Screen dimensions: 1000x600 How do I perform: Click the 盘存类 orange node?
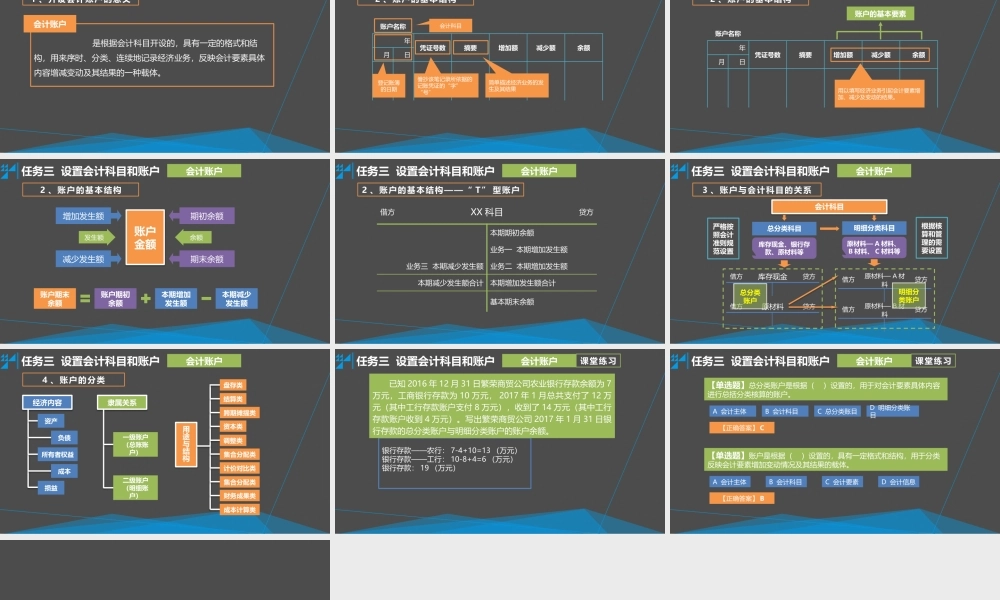(x=233, y=385)
